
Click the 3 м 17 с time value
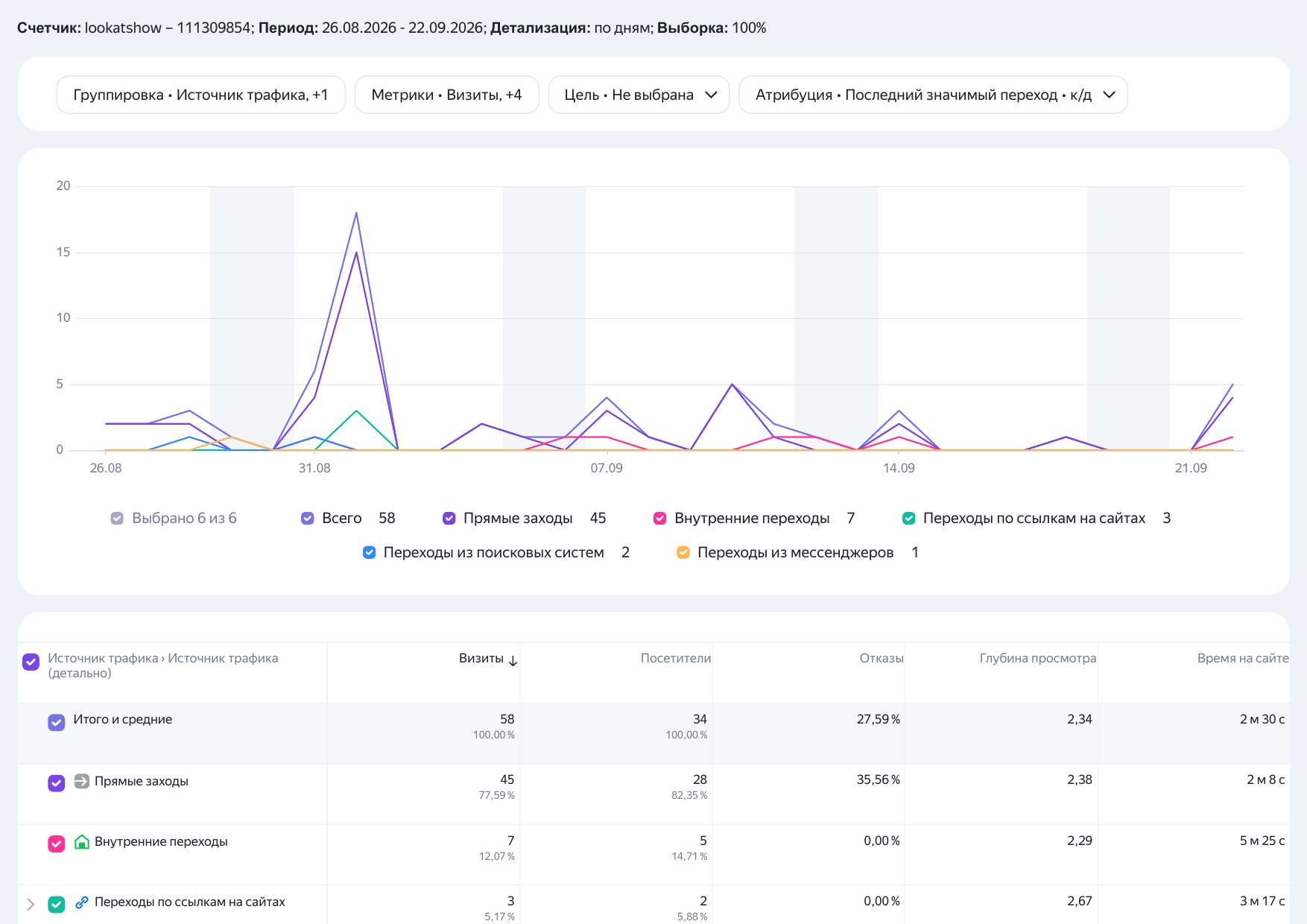click(x=1262, y=901)
